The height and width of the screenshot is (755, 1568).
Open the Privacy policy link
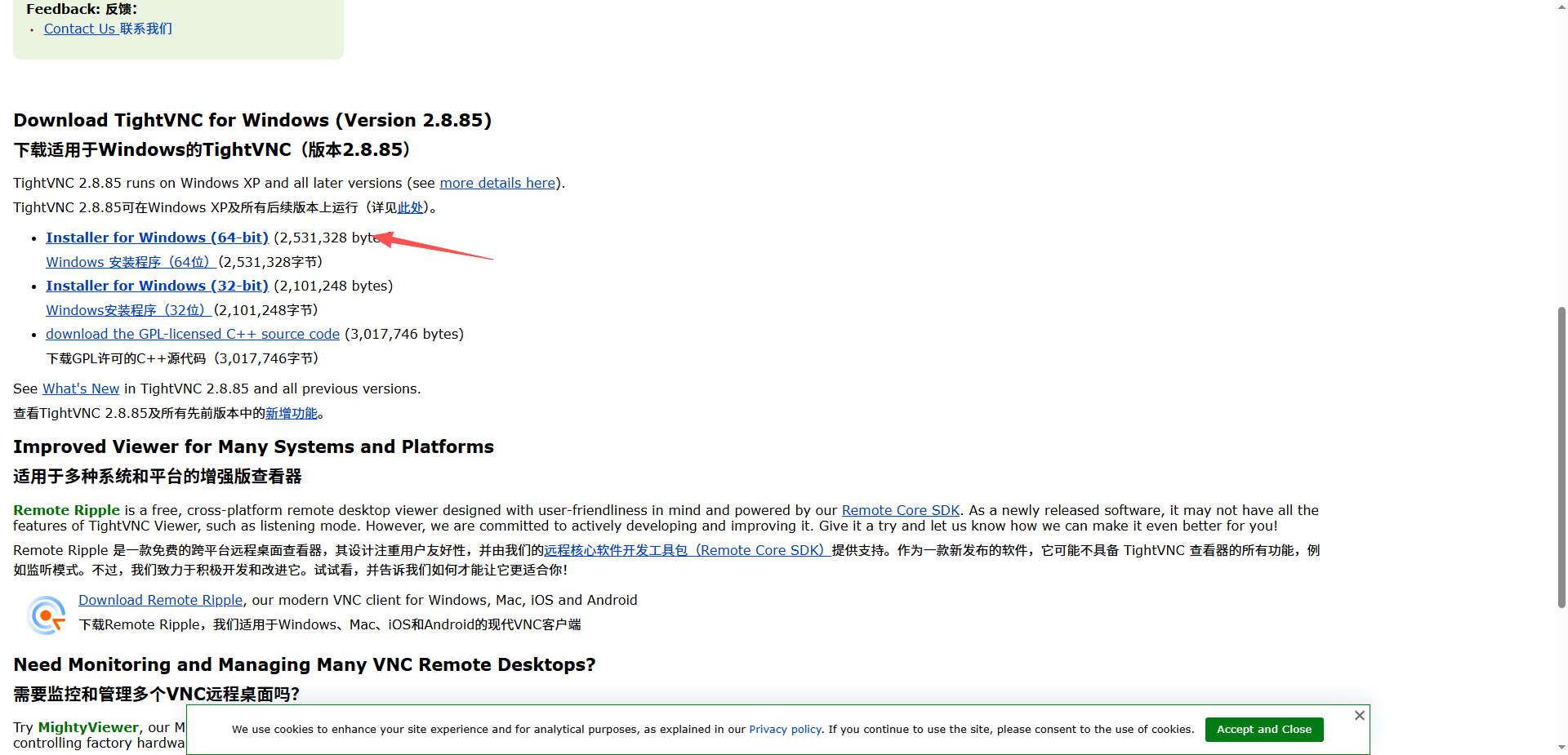785,729
